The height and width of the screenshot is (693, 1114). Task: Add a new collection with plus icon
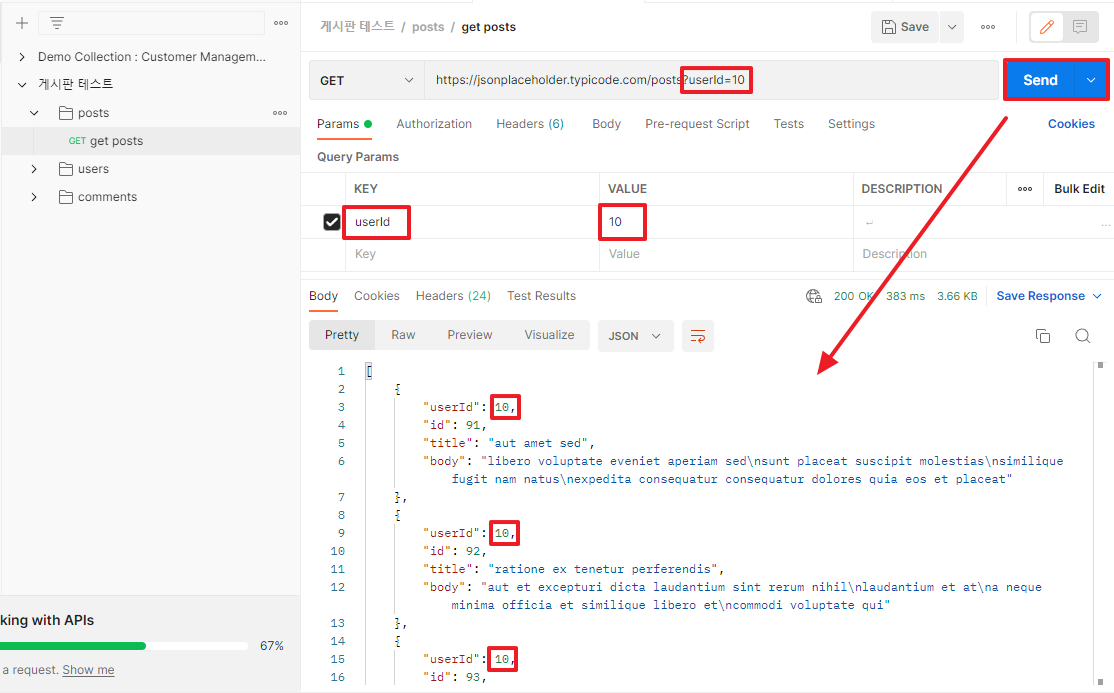[22, 23]
